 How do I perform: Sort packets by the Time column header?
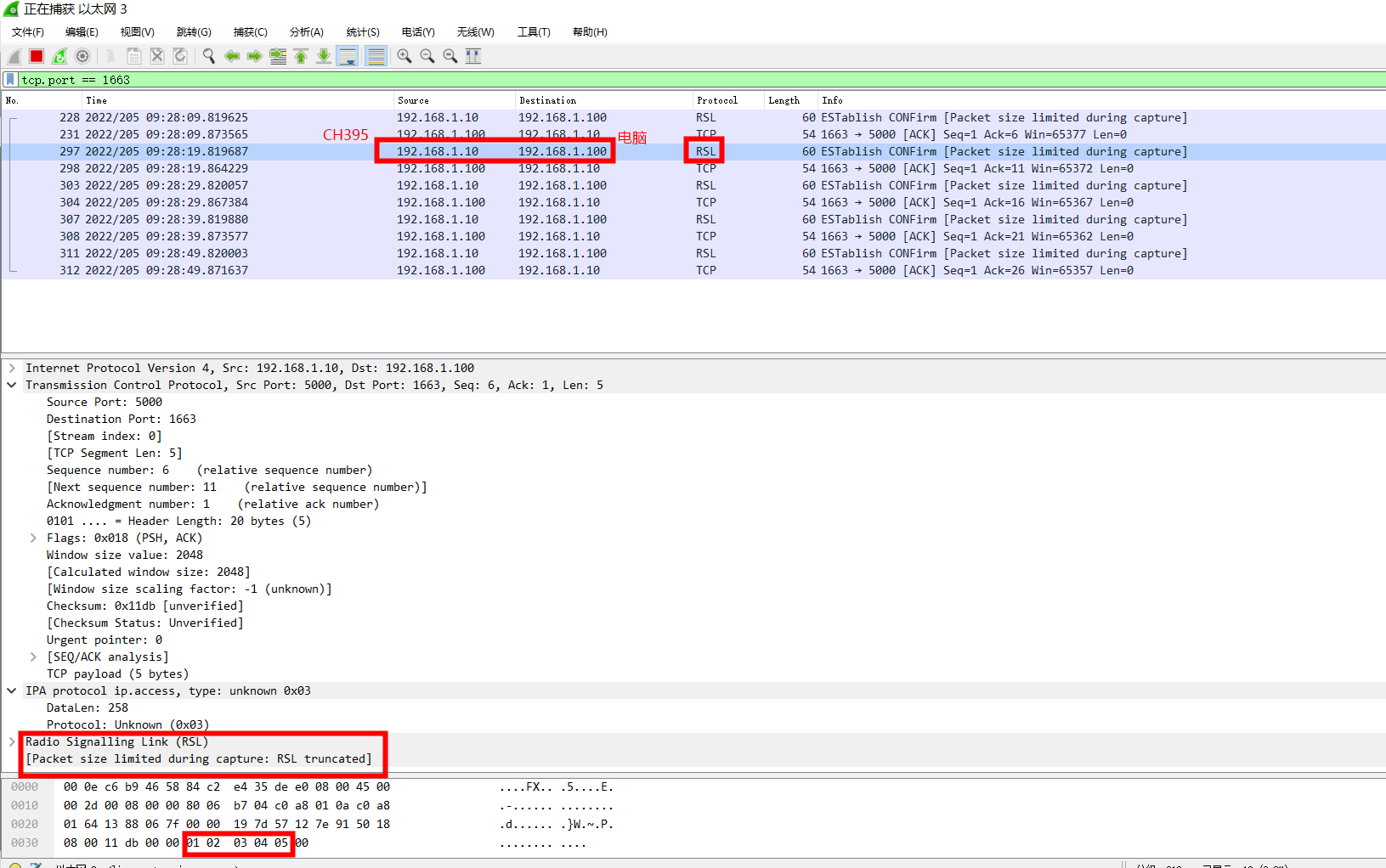(237, 100)
